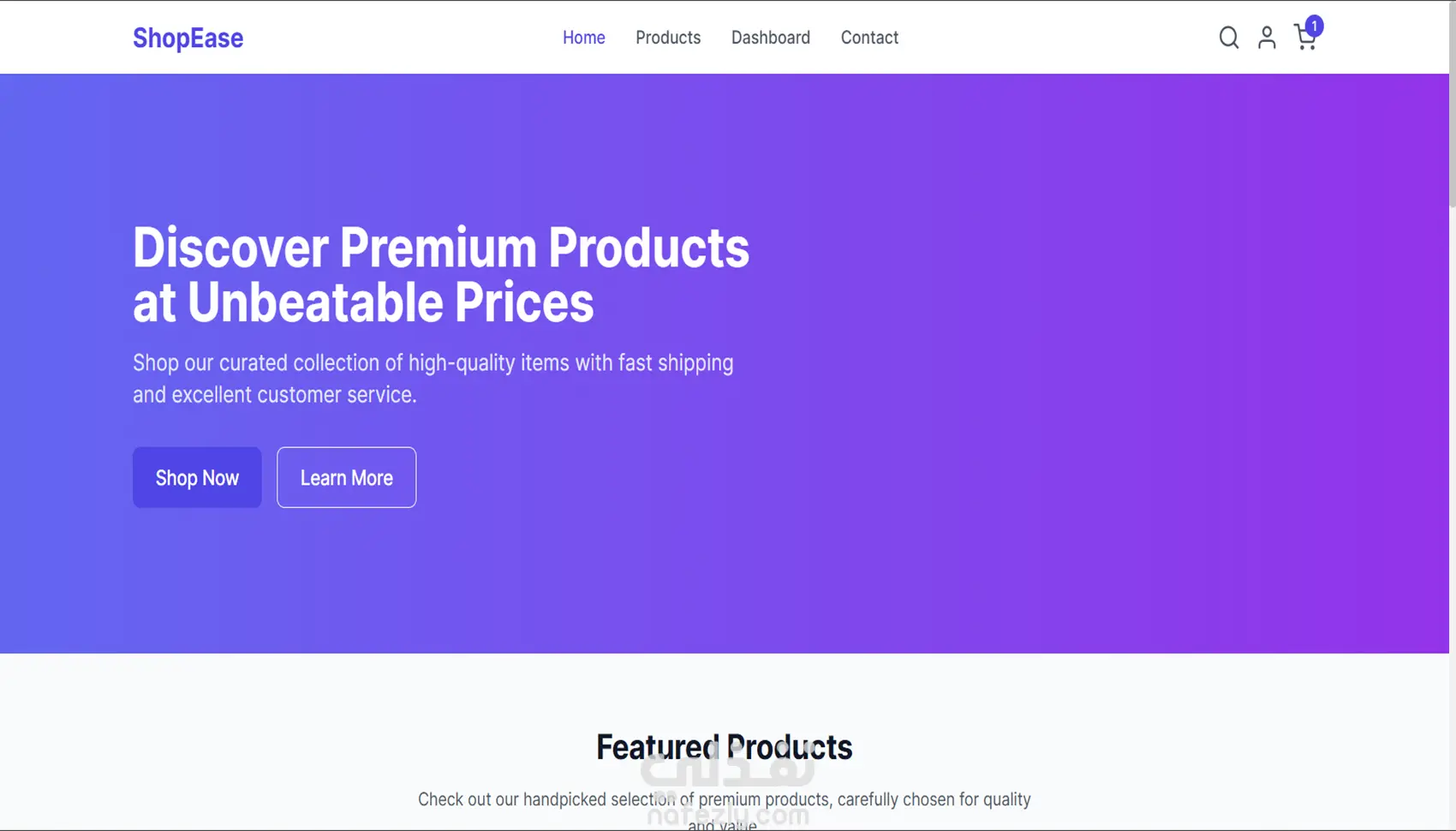Navigate to the Dashboard page
The height and width of the screenshot is (831, 1456).
770,38
